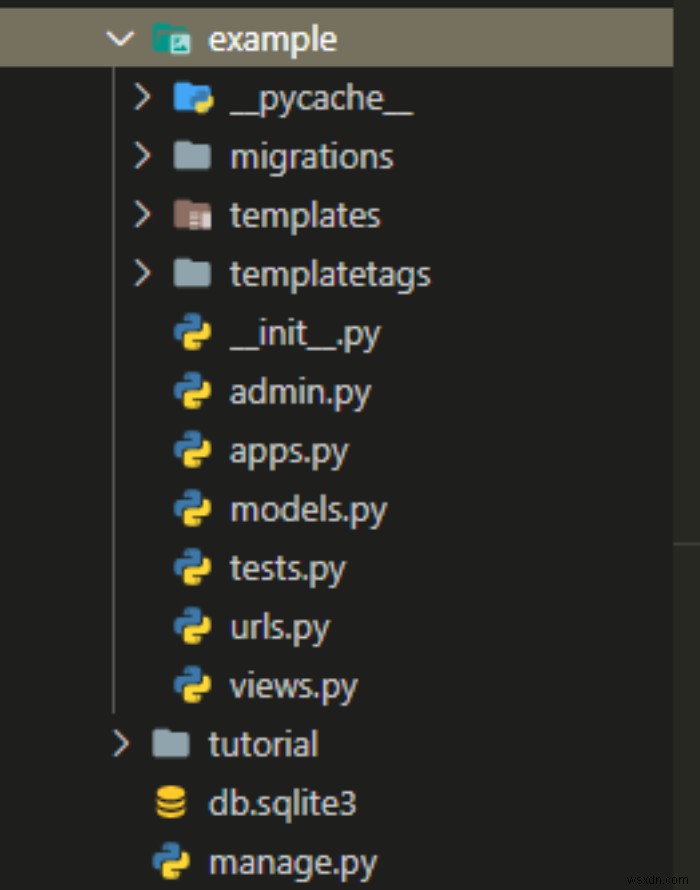This screenshot has width=700, height=890.
Task: Click the Python icon next to admin.py
Action: (x=195, y=391)
